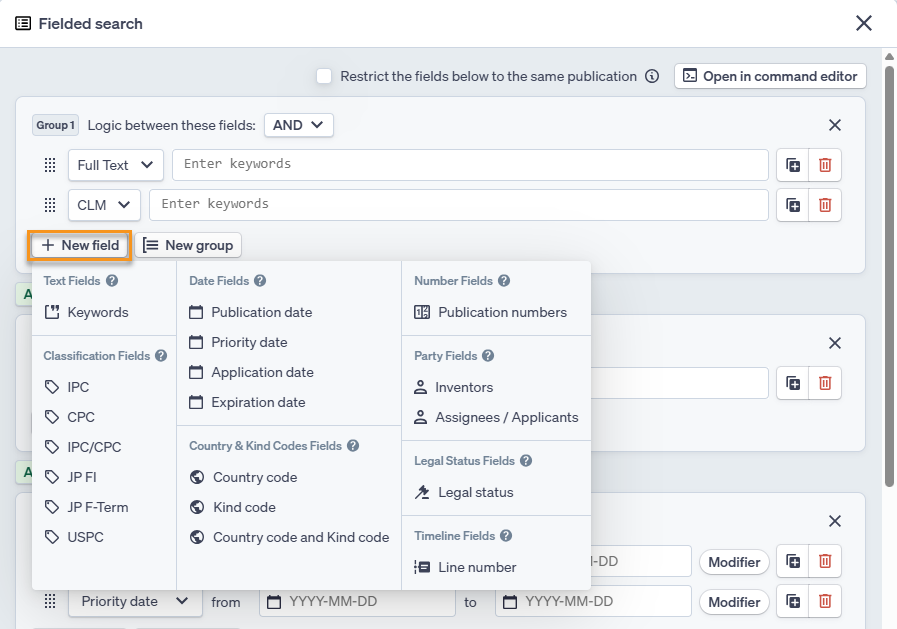Image resolution: width=897 pixels, height=629 pixels.
Task: Click the New group button
Action: (x=188, y=245)
